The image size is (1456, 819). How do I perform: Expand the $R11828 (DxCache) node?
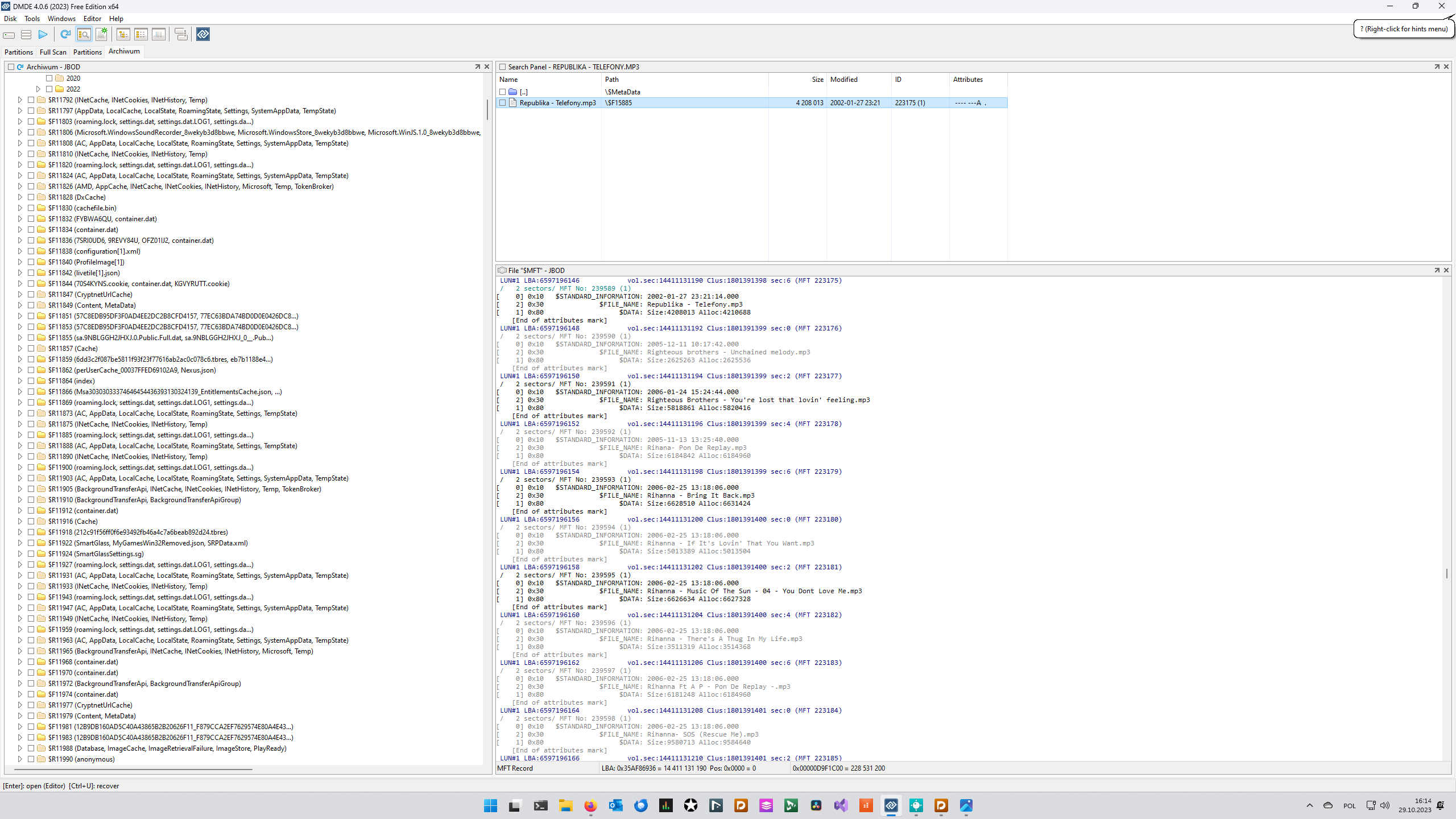click(x=20, y=197)
